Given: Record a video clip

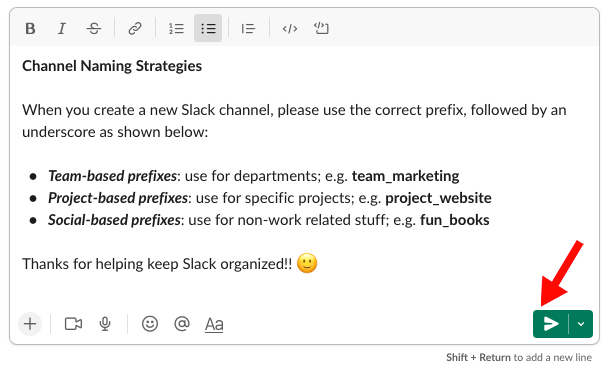Looking at the screenshot, I should click(x=73, y=324).
